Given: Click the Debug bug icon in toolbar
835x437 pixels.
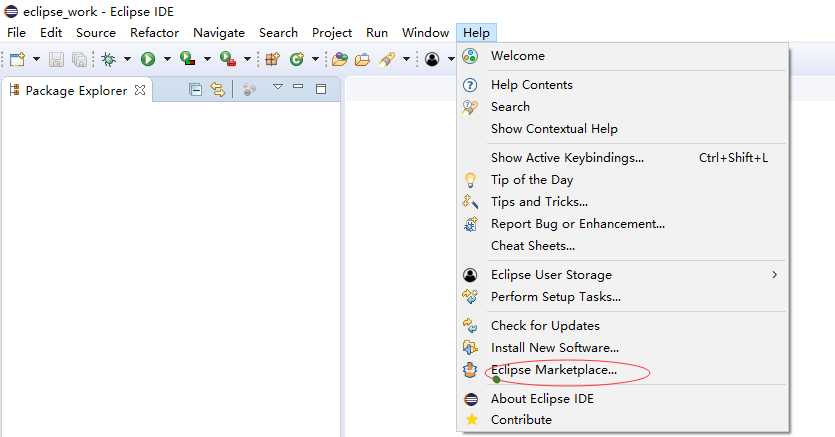Looking at the screenshot, I should point(109,59).
